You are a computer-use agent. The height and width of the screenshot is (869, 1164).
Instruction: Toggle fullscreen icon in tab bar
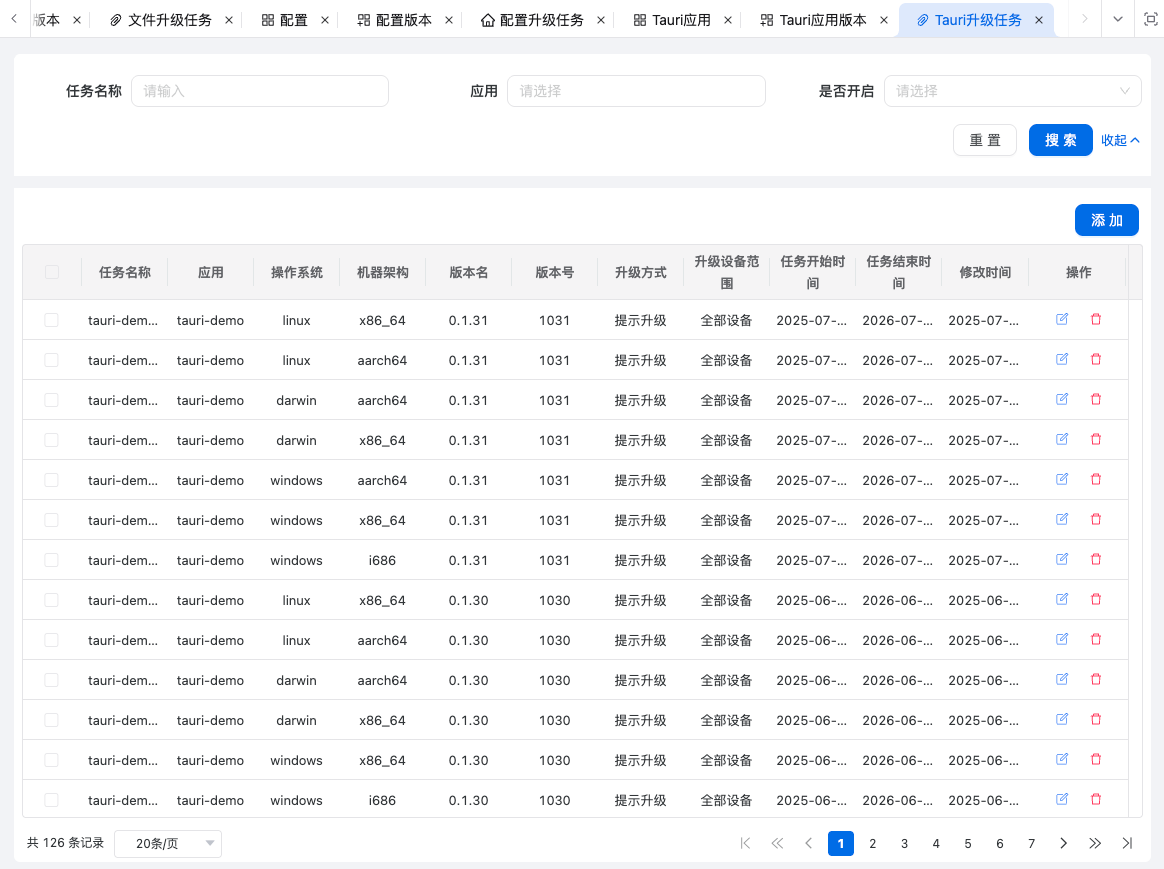pos(1149,19)
